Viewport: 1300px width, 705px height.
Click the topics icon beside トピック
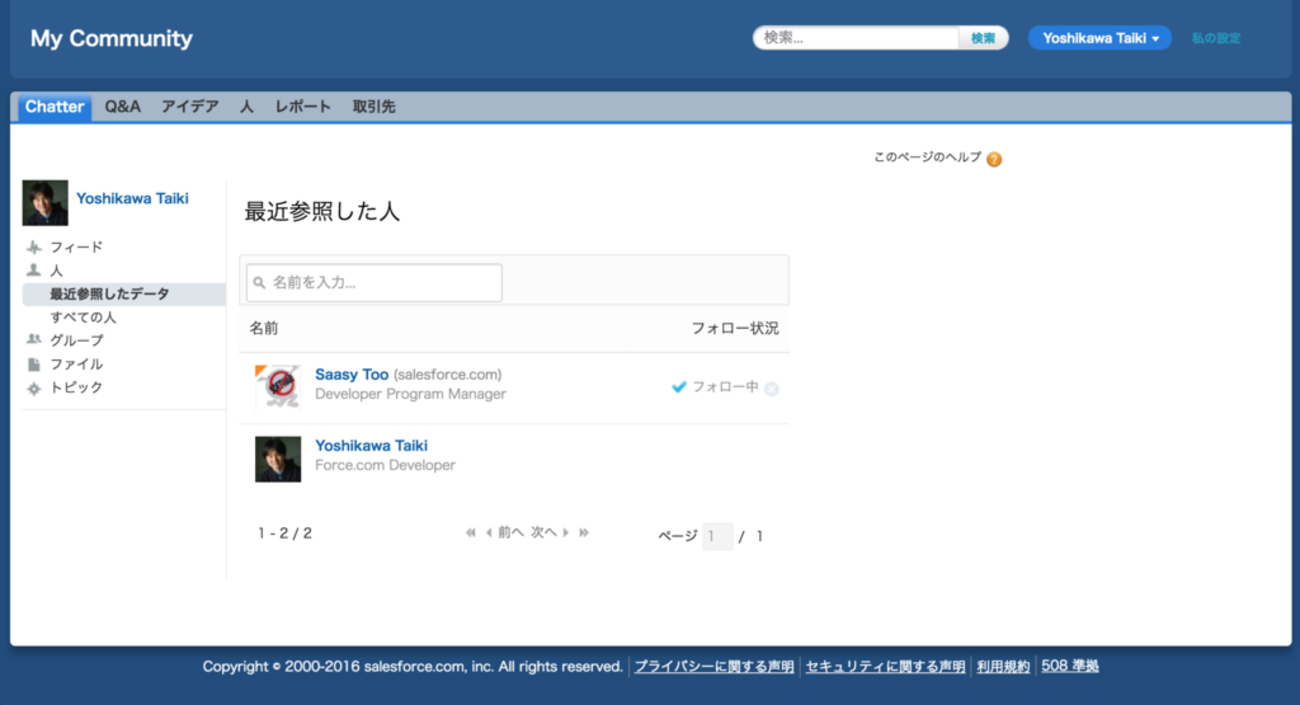34,388
